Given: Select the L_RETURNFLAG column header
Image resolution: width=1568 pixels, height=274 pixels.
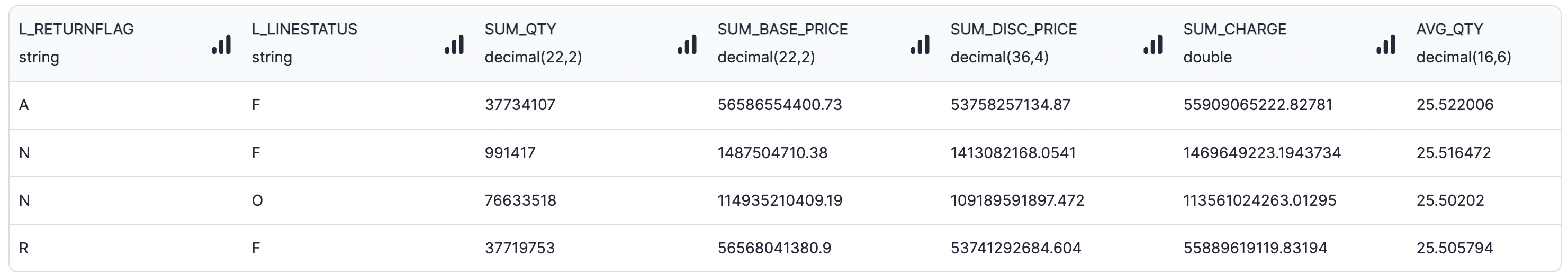Looking at the screenshot, I should [x=125, y=44].
